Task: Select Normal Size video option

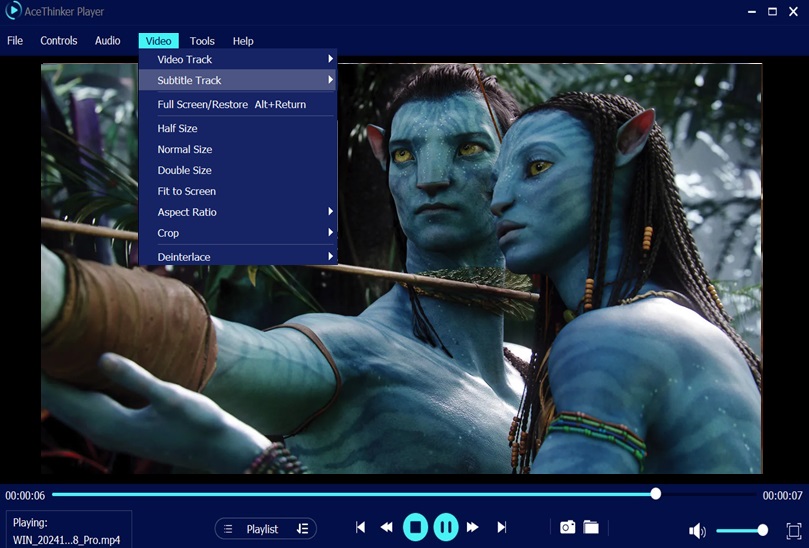Action: point(238,149)
